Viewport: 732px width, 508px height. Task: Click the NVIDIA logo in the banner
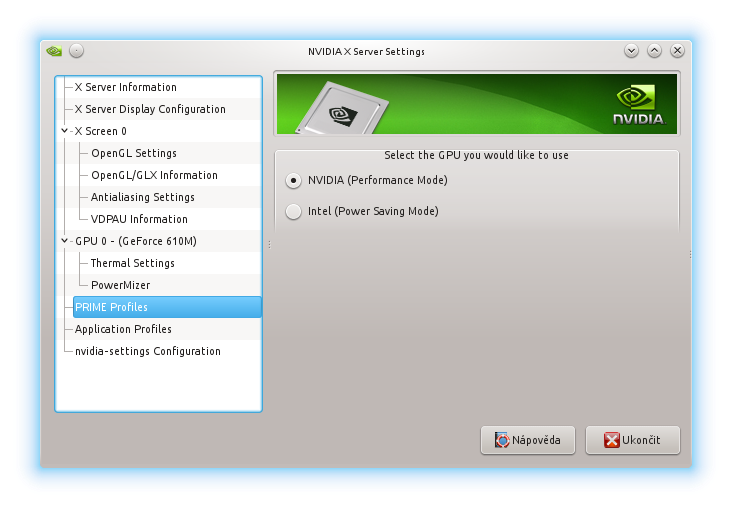(x=638, y=105)
